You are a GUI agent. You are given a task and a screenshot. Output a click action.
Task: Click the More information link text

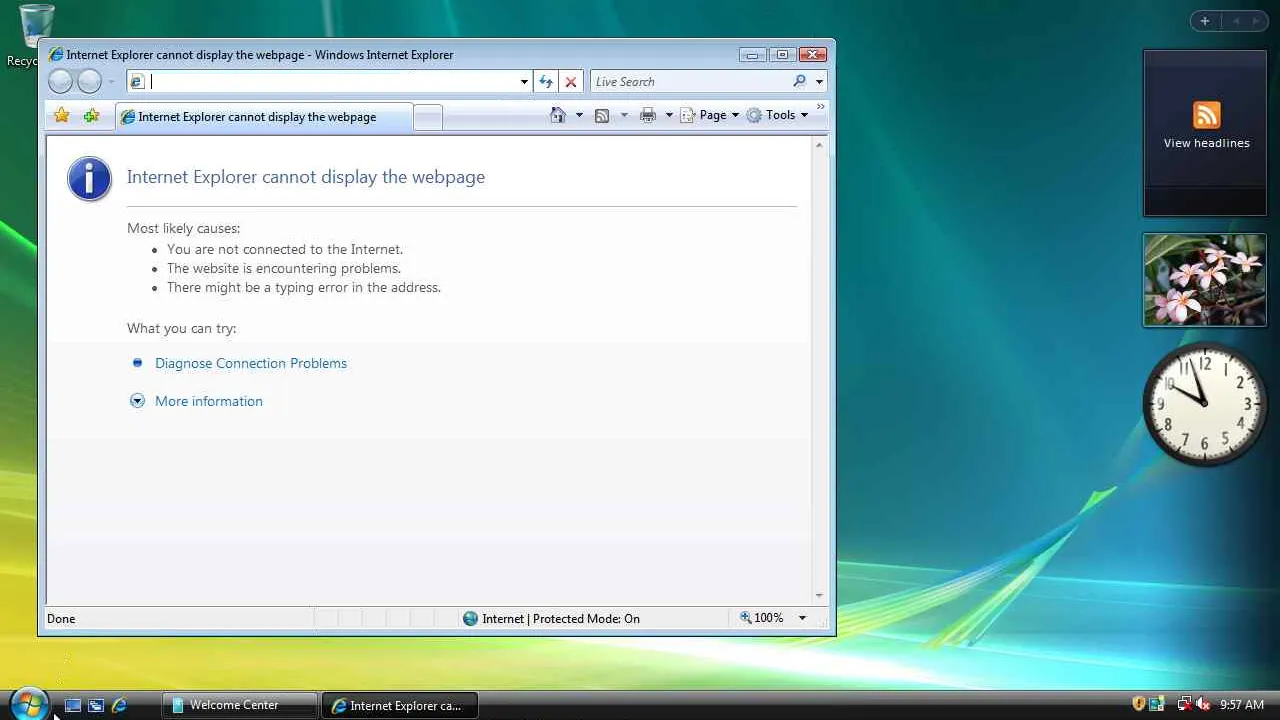point(209,401)
